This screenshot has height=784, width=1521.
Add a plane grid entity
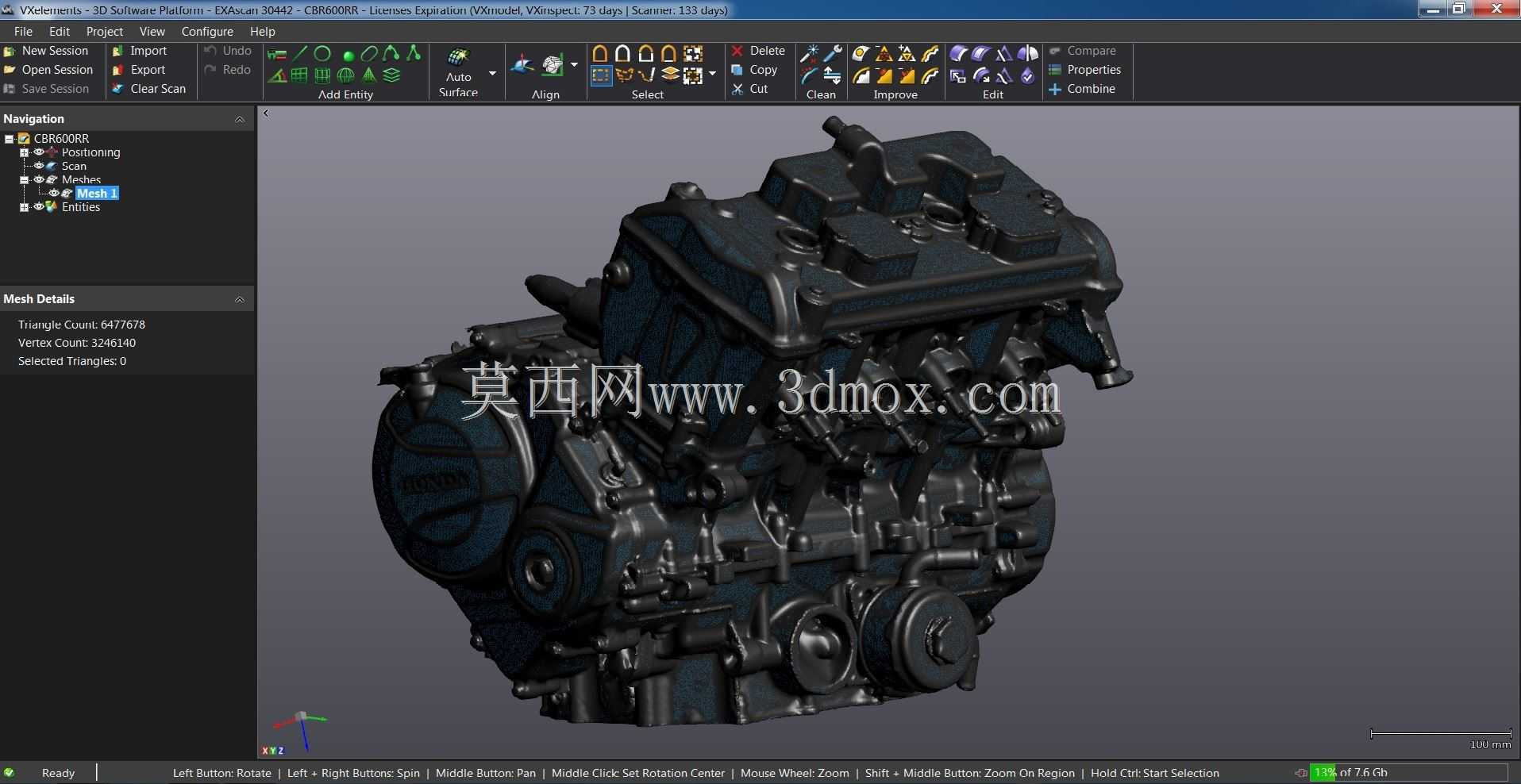(x=299, y=76)
